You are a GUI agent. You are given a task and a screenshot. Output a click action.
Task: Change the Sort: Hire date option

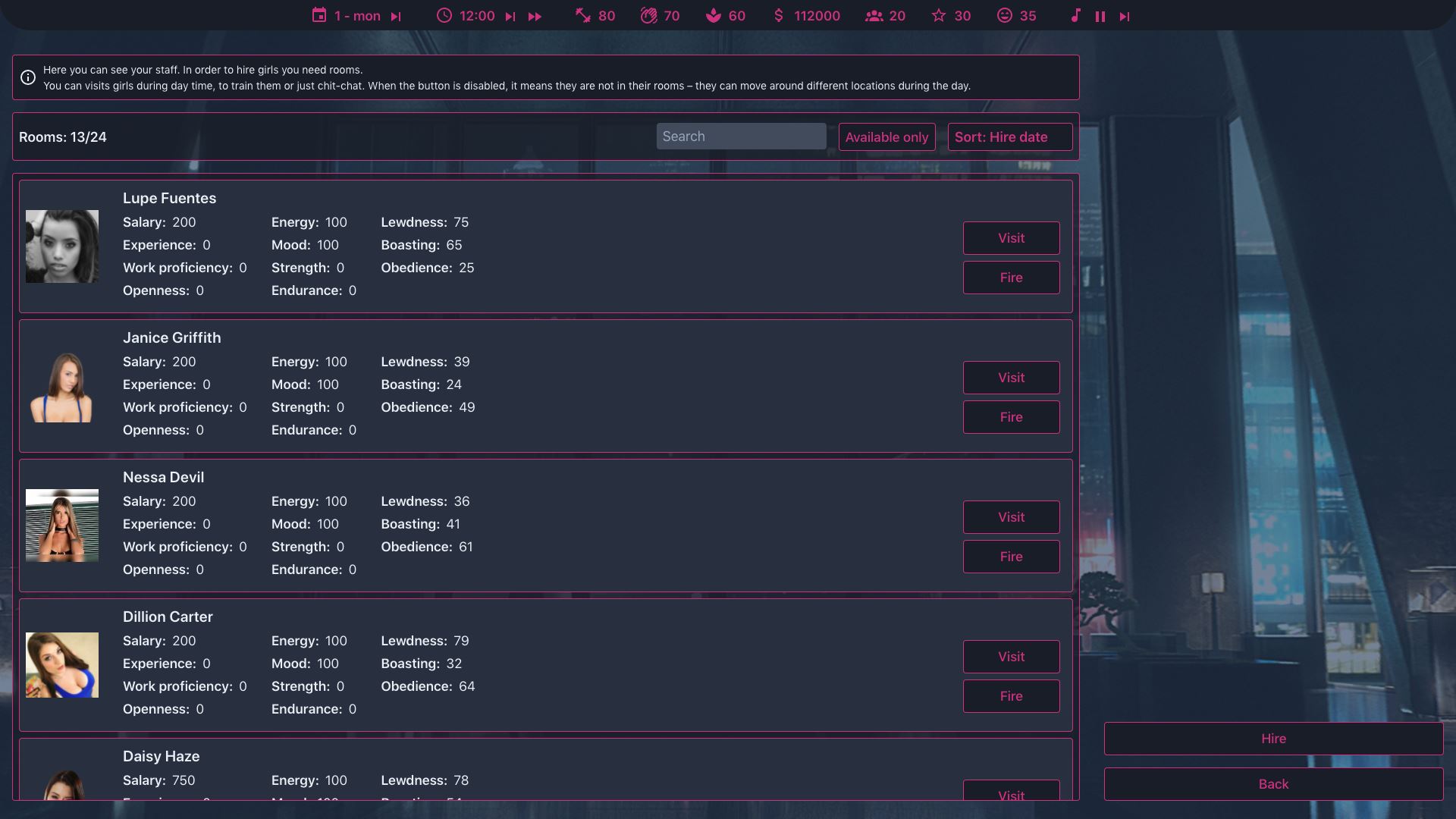[1009, 137]
